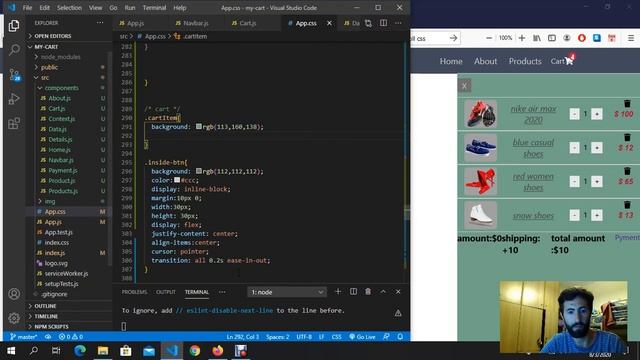Open the Search view in activity bar

coord(14,50)
